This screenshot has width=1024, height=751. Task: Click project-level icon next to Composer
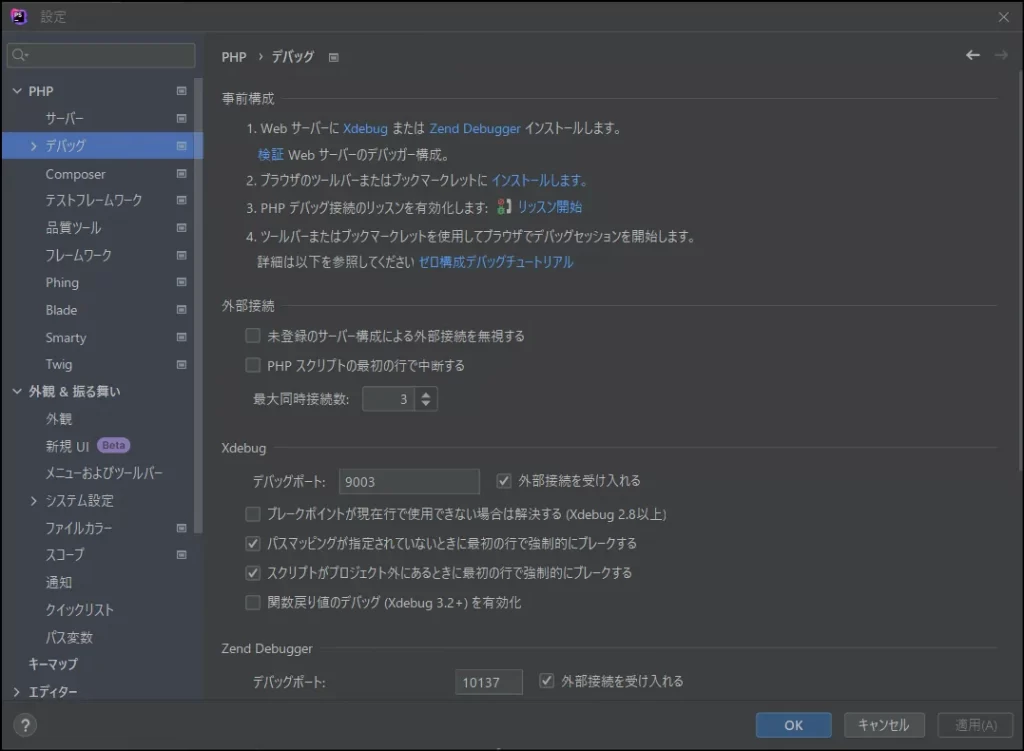click(181, 173)
